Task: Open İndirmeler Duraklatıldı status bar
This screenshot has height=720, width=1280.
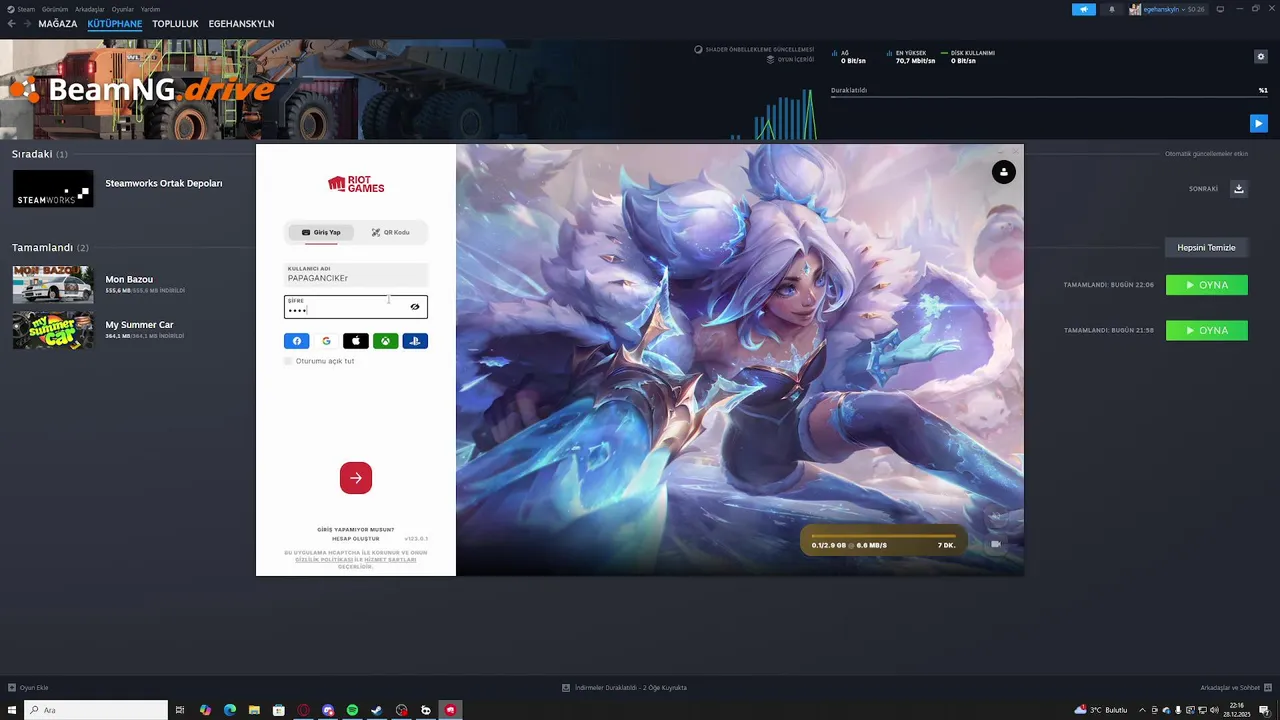Action: [624, 688]
